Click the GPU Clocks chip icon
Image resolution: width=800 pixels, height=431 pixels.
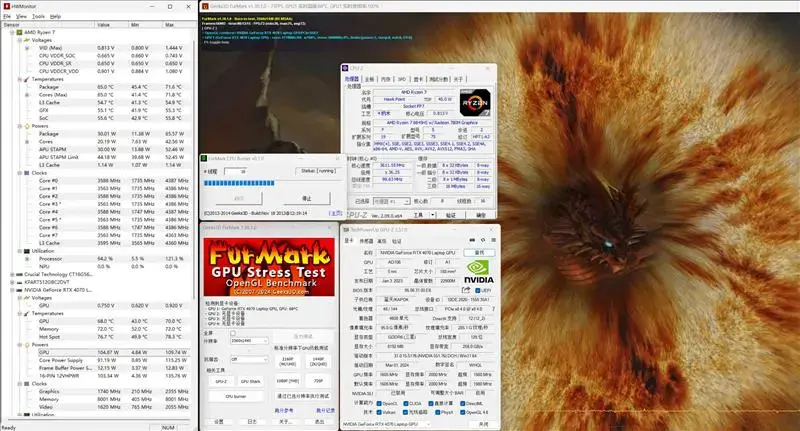click(27, 384)
